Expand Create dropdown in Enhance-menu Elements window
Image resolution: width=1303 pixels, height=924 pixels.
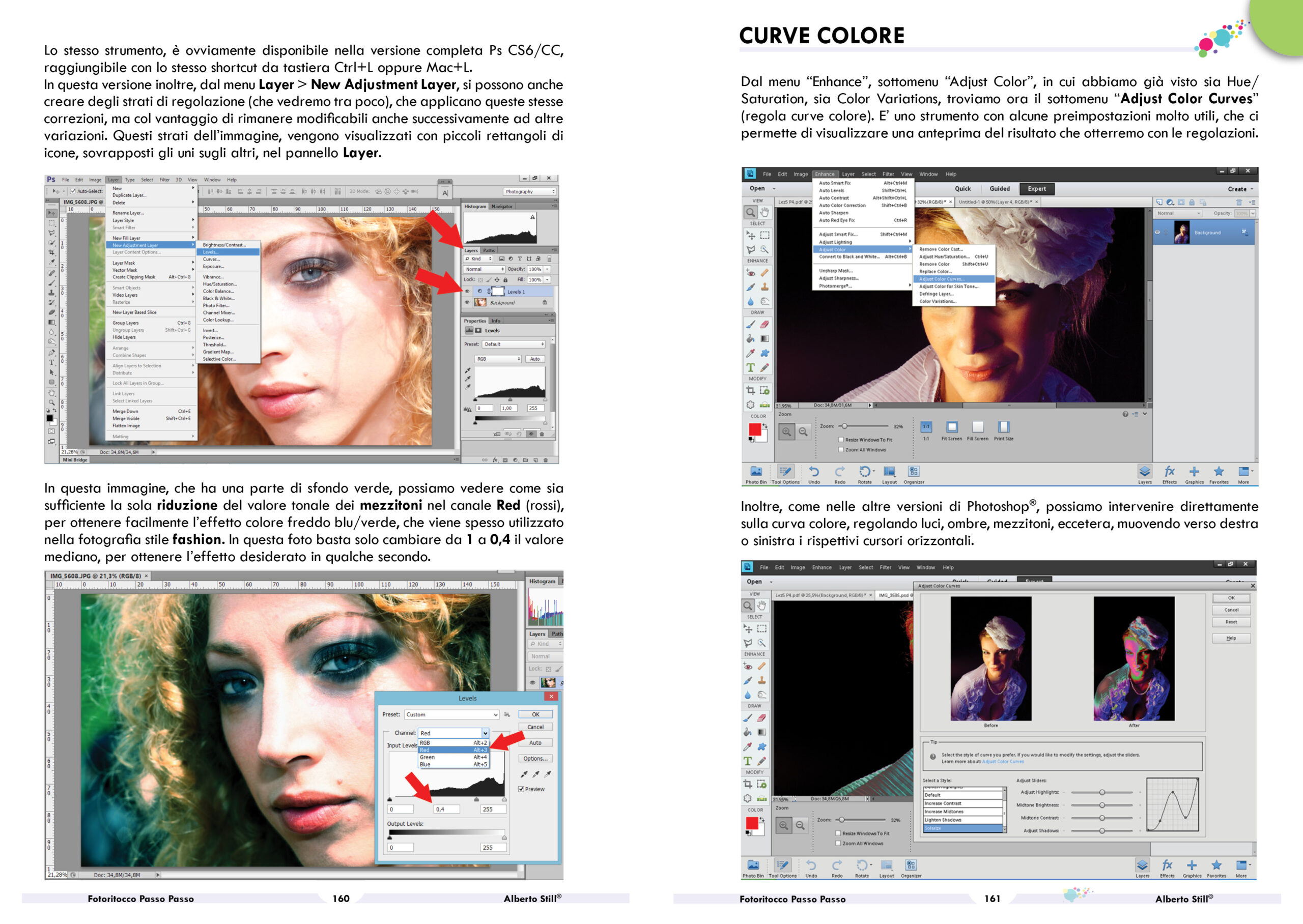(x=1240, y=189)
